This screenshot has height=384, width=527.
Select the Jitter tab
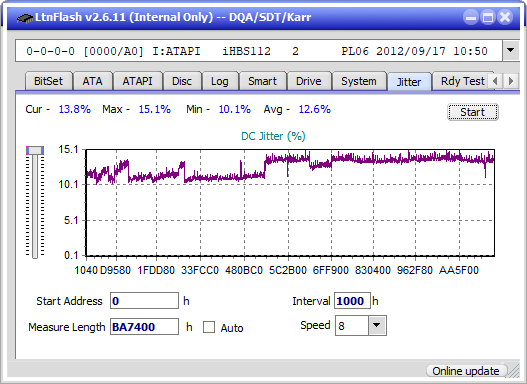(409, 82)
